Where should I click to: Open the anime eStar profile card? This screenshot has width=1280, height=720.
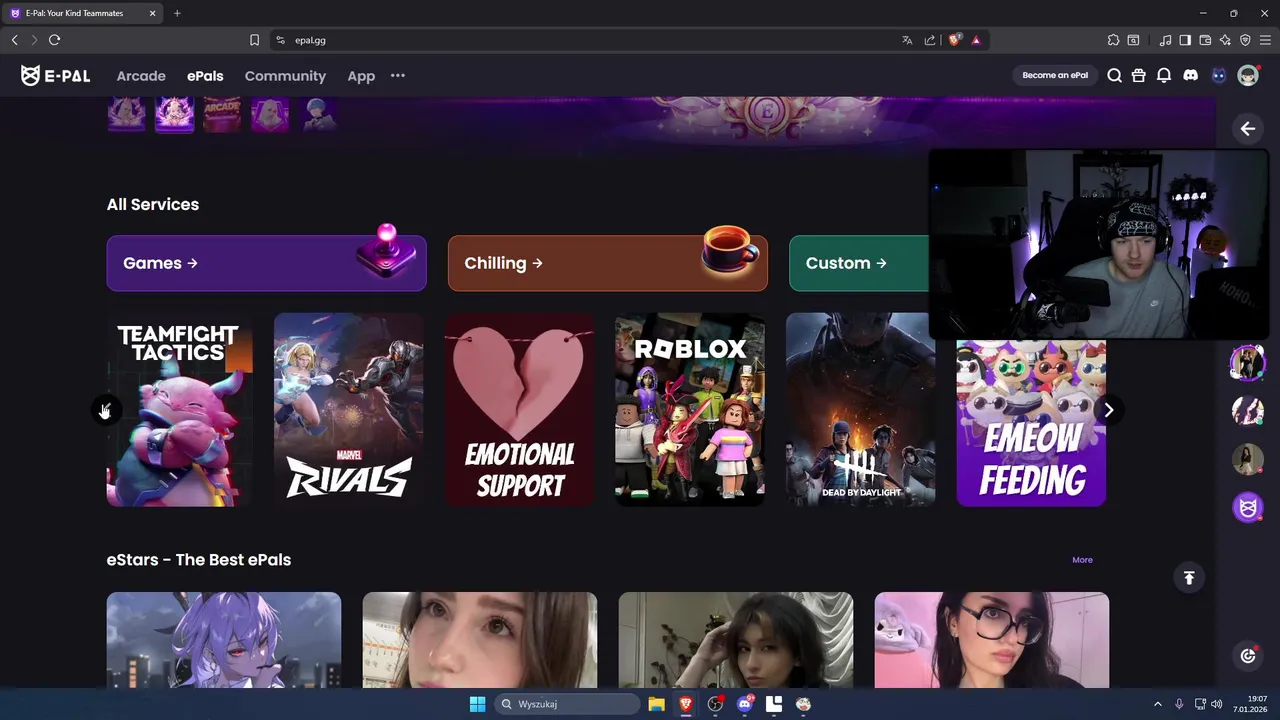(x=224, y=640)
